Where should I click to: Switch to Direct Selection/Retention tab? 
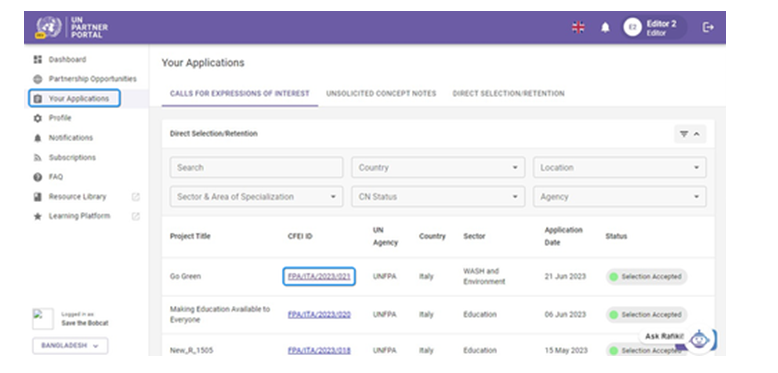coord(509,93)
